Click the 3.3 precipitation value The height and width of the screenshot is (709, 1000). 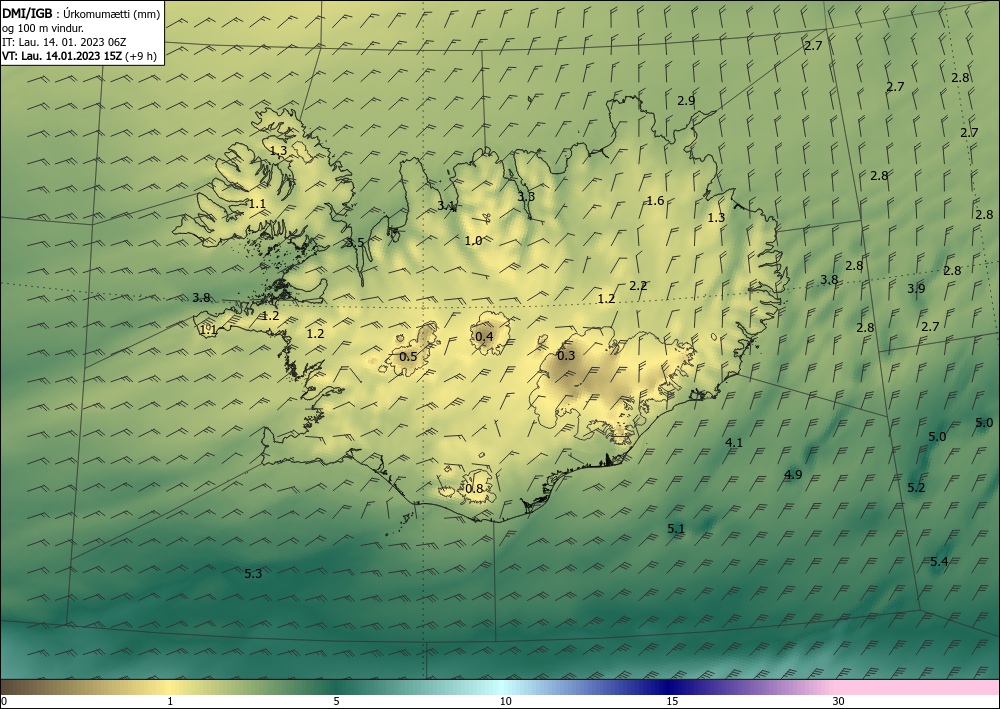pyautogui.click(x=526, y=196)
